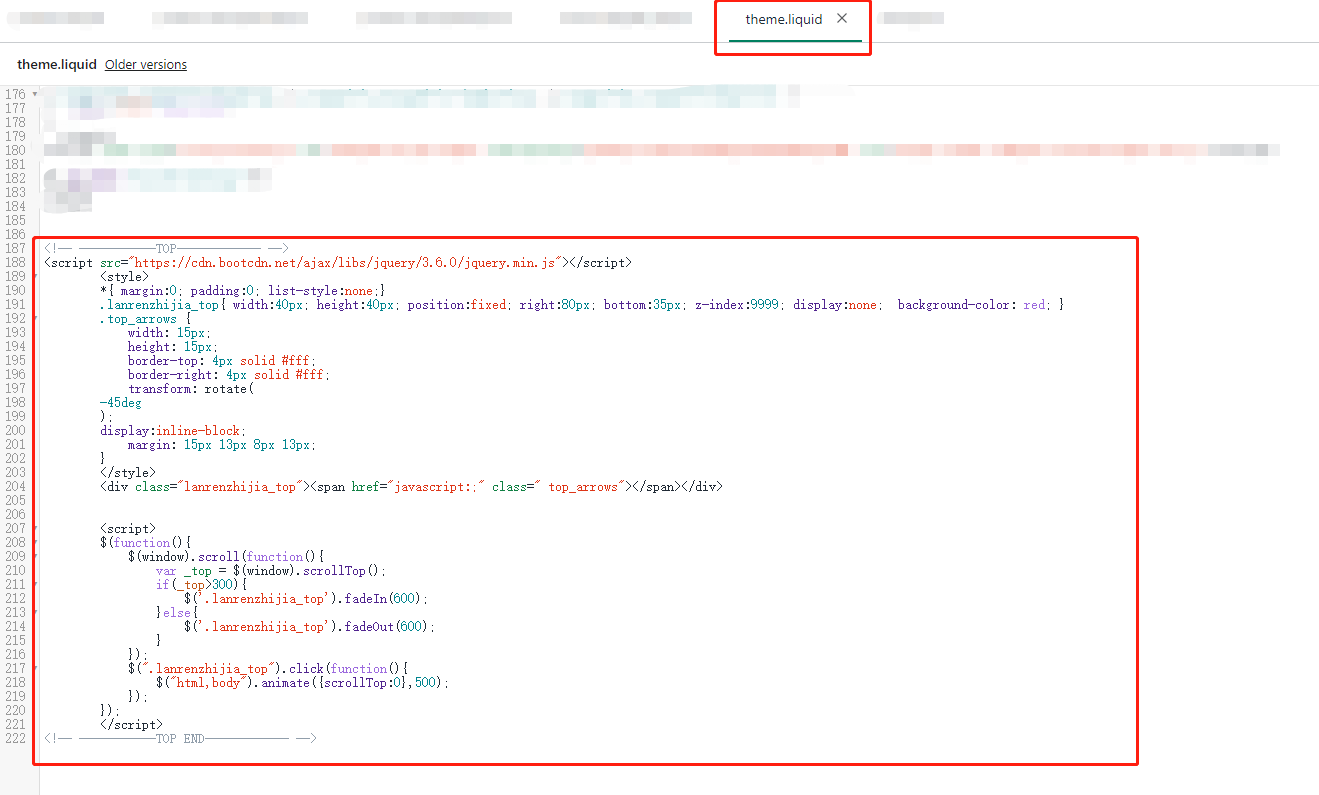Collapse the code fold at line 176
The height and width of the screenshot is (795, 1319).
coord(35,94)
